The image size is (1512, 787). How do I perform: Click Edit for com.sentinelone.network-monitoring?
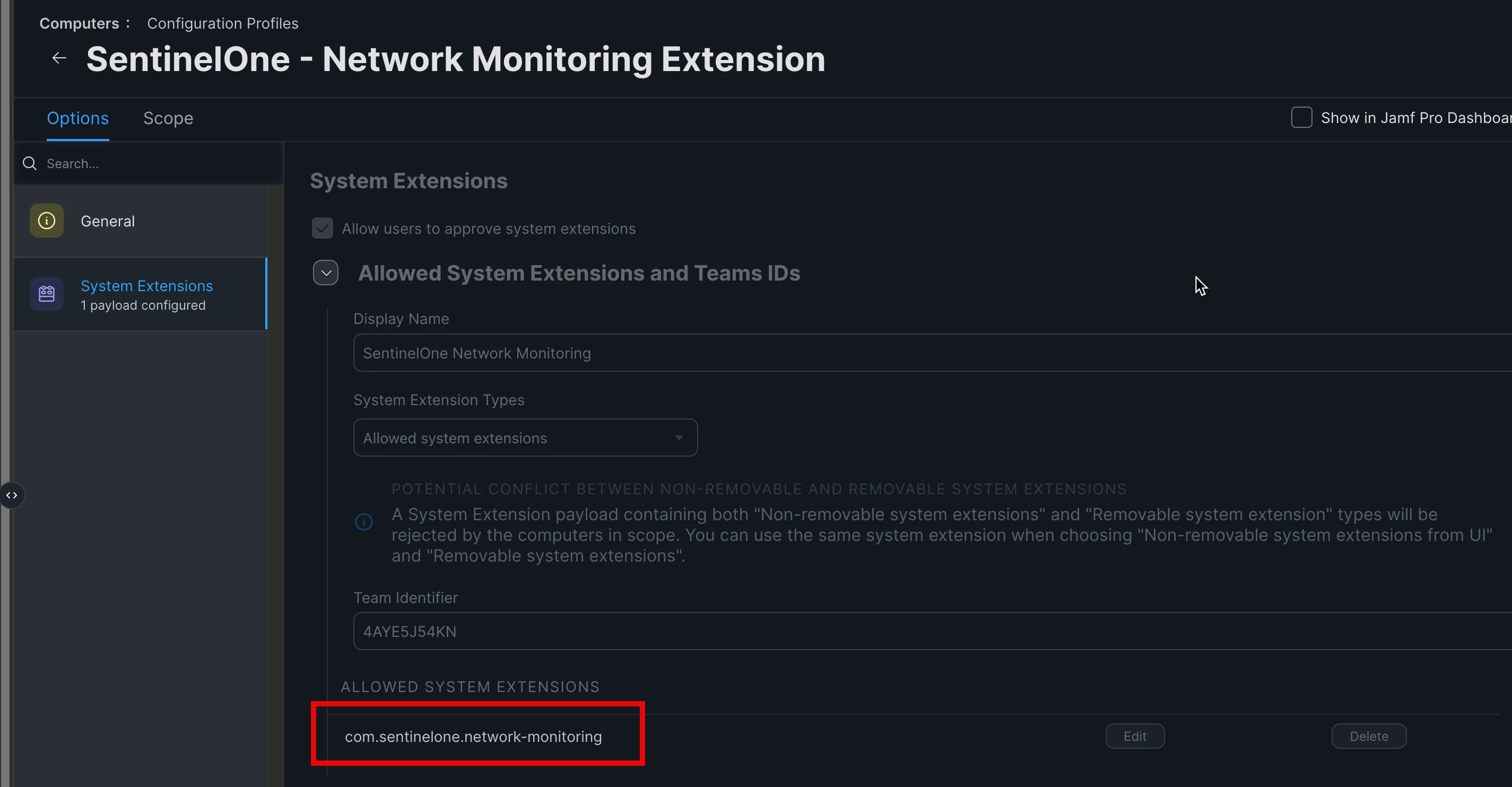coord(1135,736)
